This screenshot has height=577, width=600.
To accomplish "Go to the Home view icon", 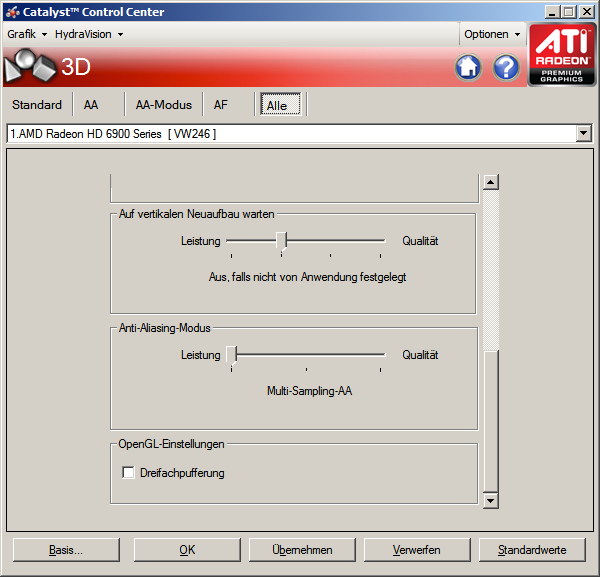I will (468, 67).
